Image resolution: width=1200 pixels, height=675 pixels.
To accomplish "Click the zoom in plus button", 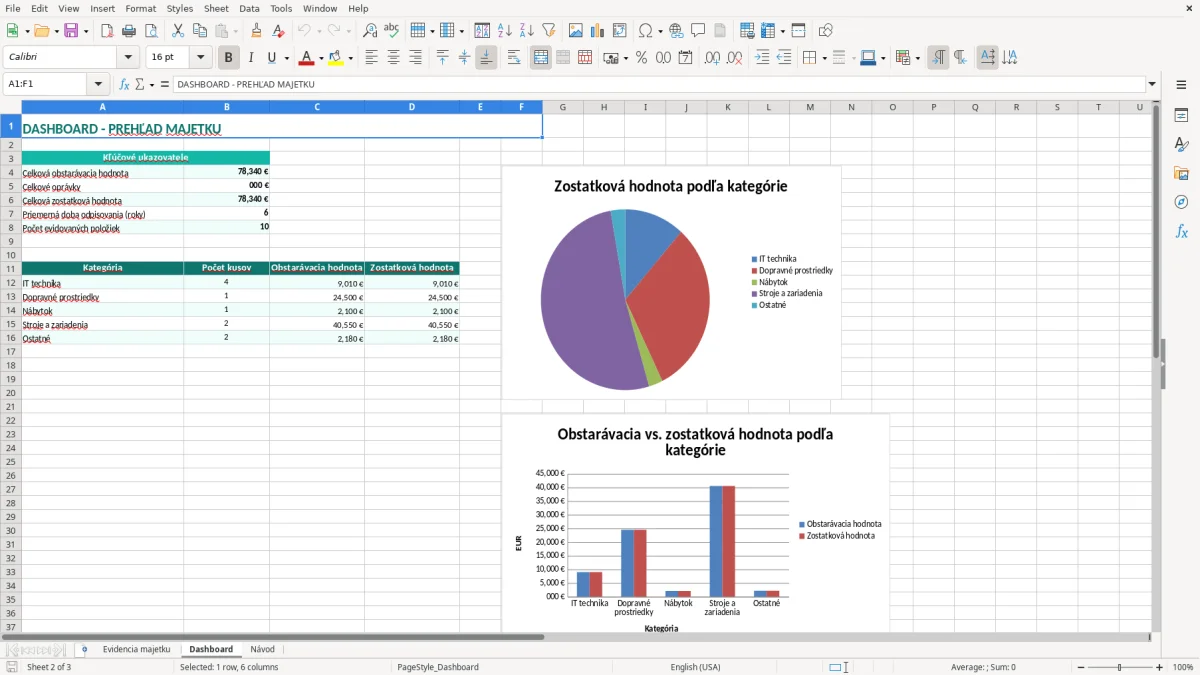I will point(1159,667).
